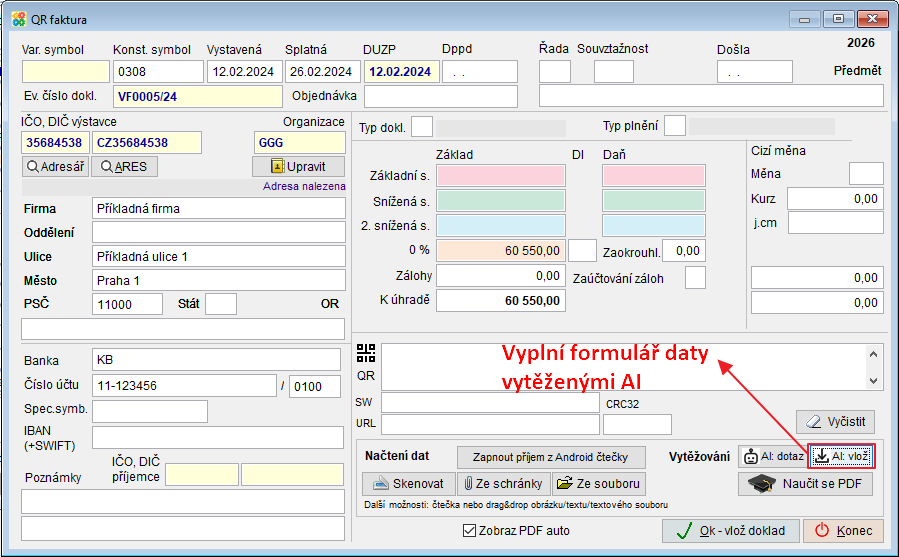Screen dimensions: 899x557
Task: Click the Zaúčtování záloh box
Action: coord(695,278)
